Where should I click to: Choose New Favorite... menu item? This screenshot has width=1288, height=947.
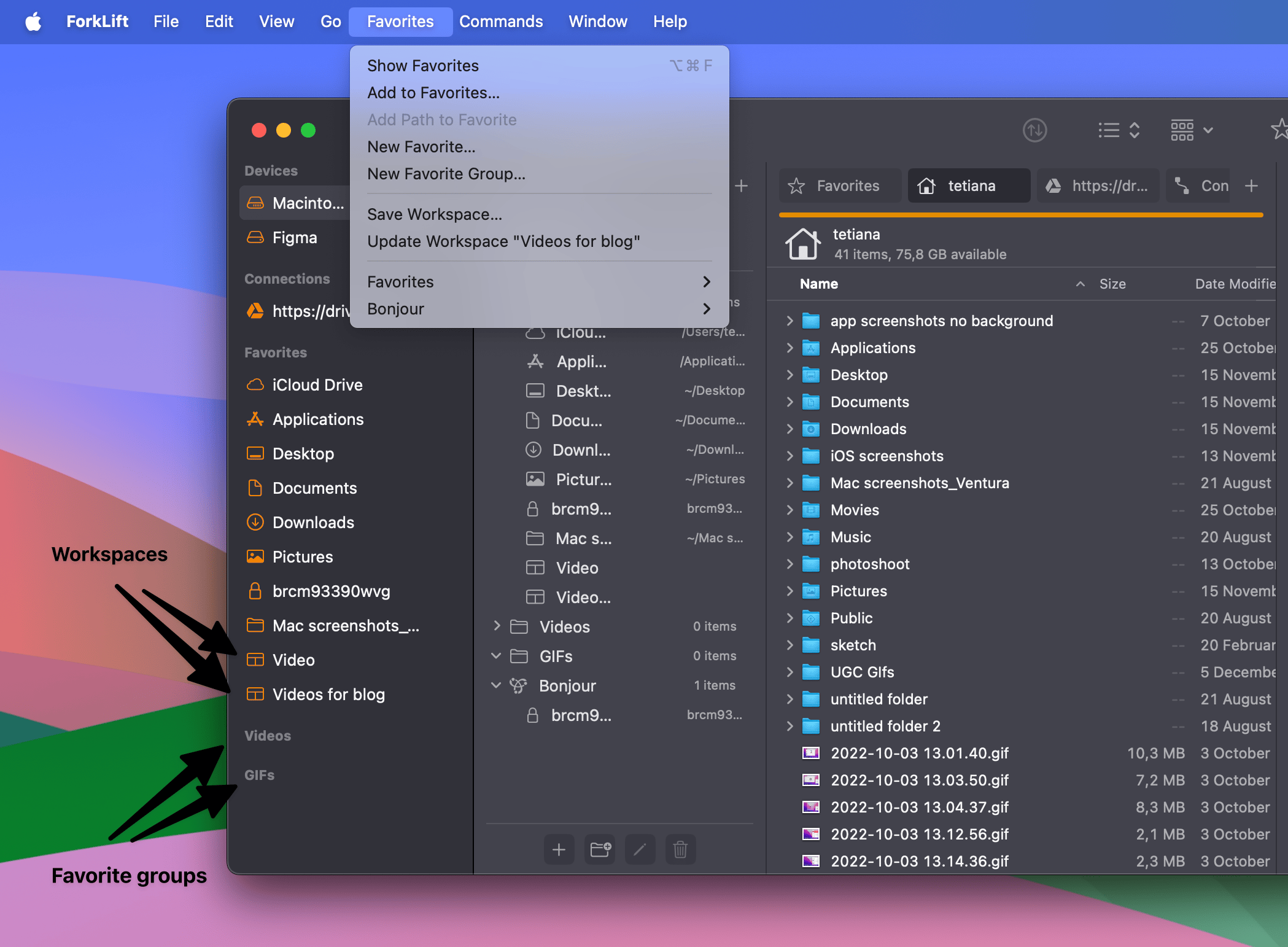point(539,147)
